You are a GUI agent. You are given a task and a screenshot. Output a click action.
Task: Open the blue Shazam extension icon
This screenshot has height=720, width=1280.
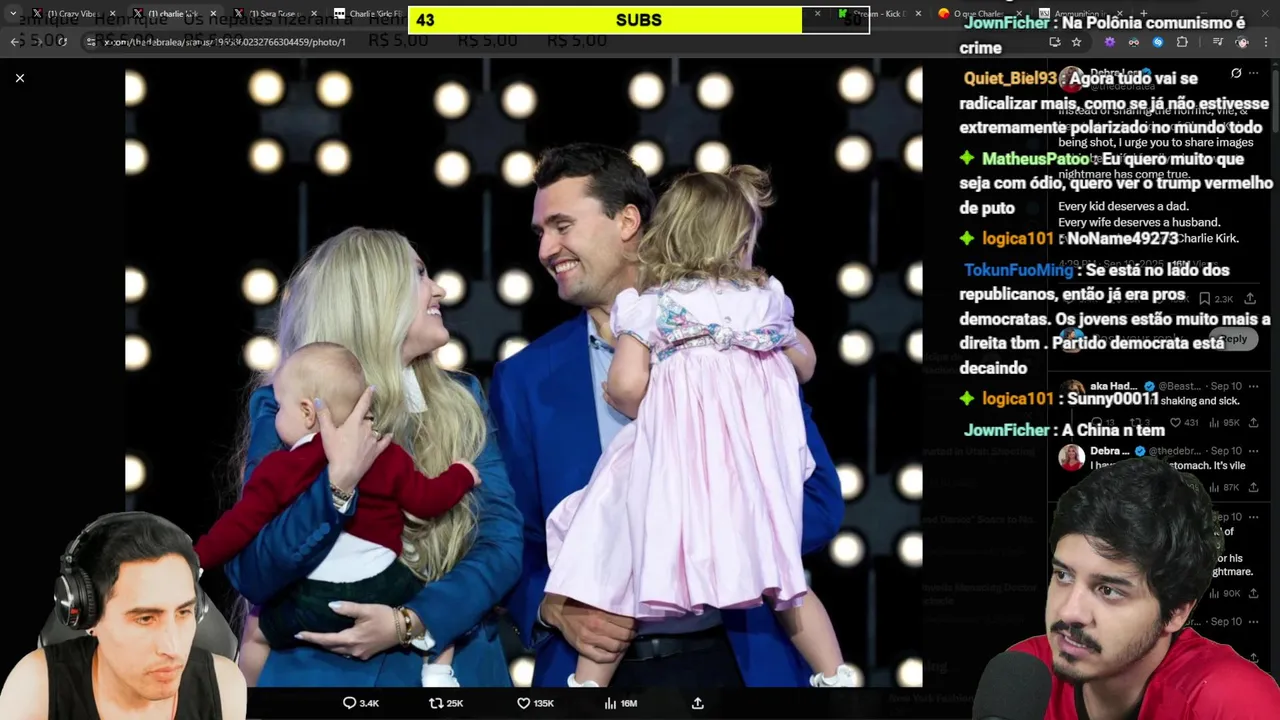(x=1158, y=42)
